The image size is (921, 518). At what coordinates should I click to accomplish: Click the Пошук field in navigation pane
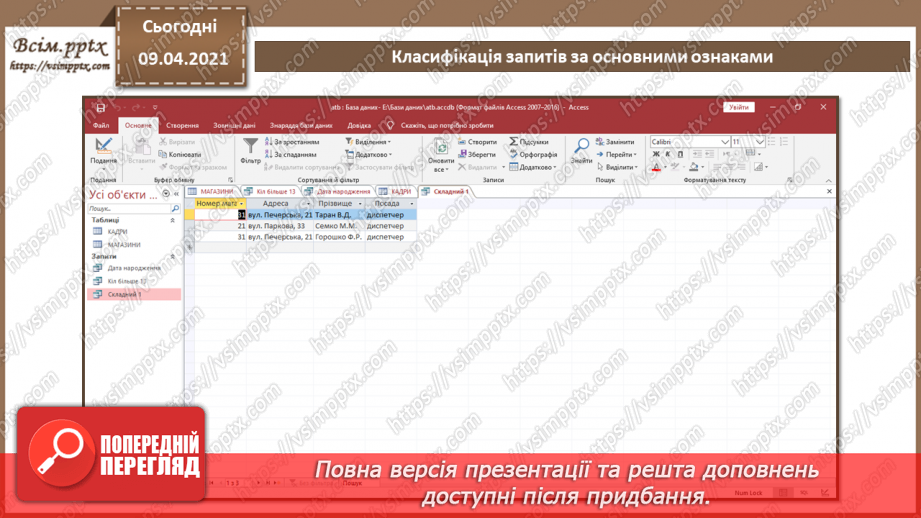click(x=129, y=208)
